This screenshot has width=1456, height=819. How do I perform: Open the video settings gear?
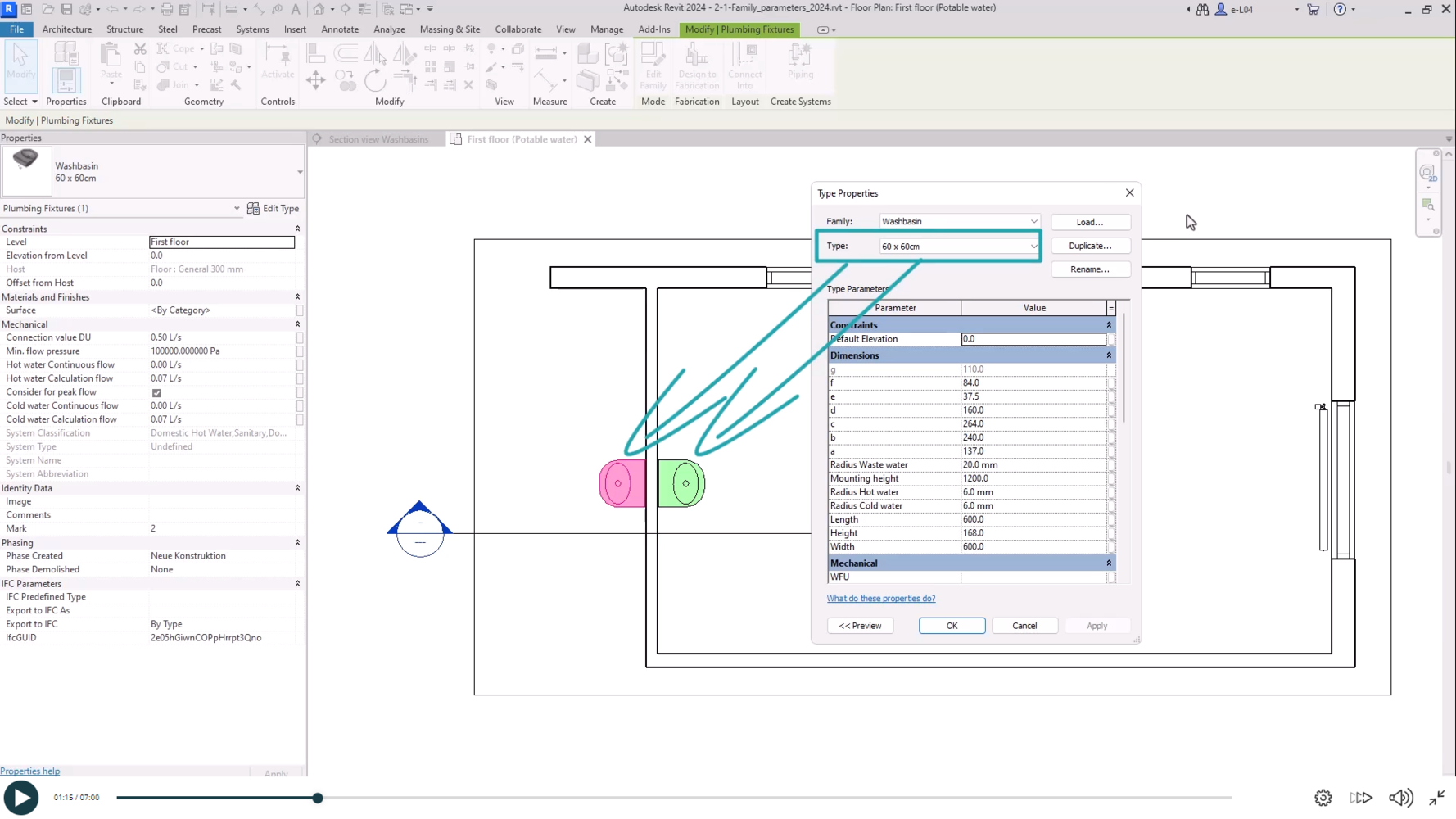(1323, 798)
